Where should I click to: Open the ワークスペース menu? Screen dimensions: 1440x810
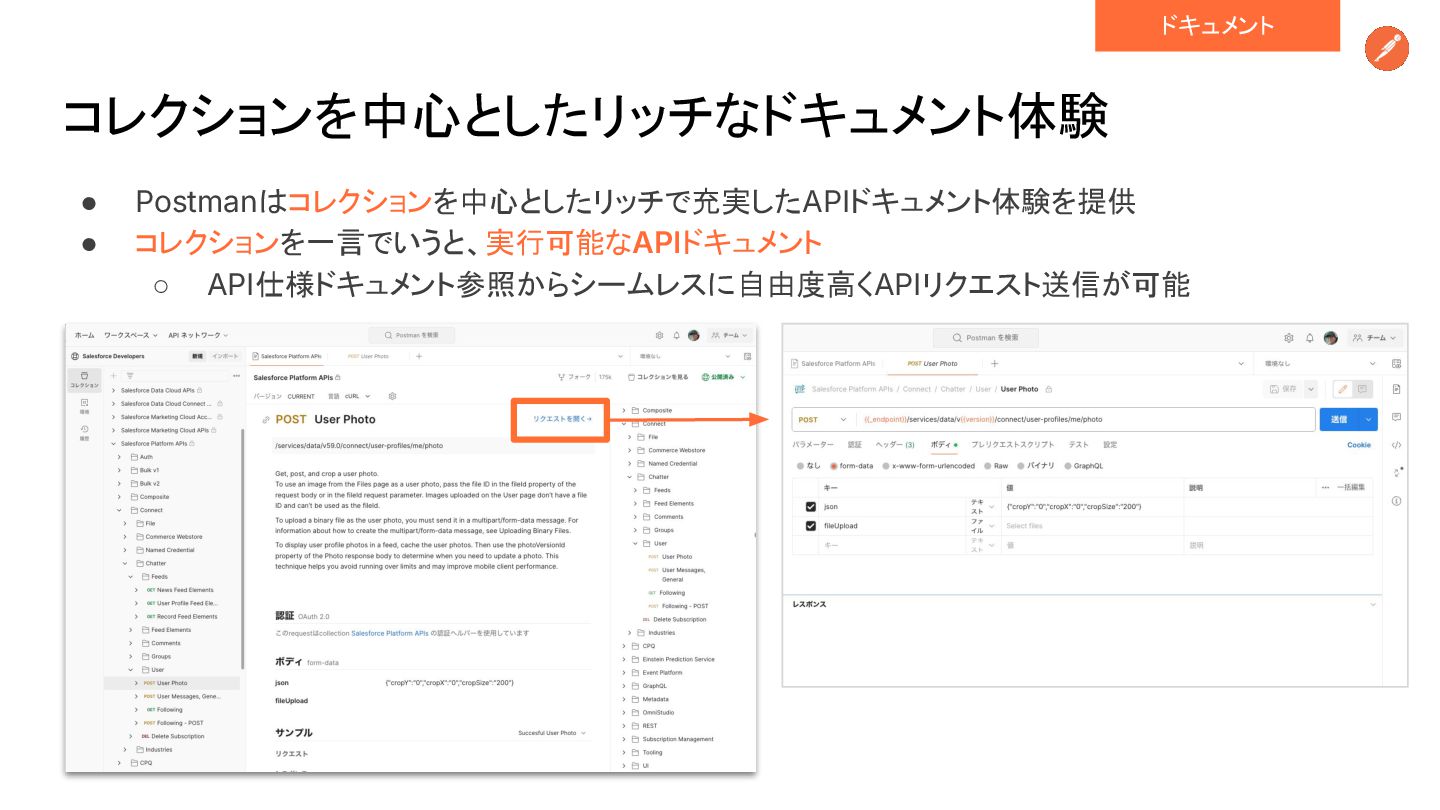click(x=130, y=336)
